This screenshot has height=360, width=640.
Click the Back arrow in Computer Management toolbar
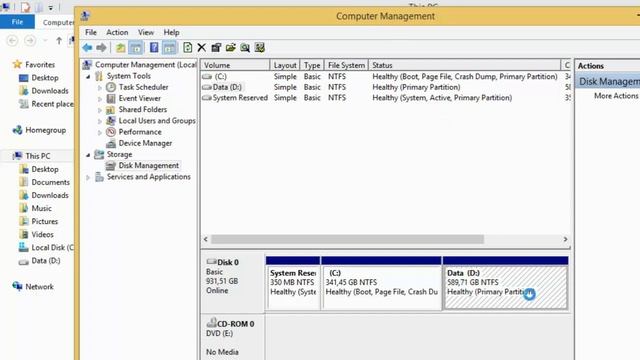click(x=87, y=48)
